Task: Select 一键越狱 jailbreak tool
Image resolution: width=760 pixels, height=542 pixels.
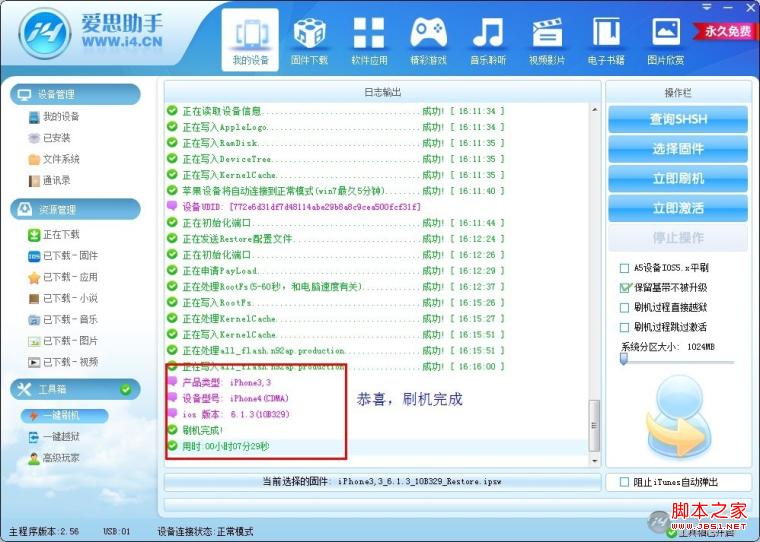Action: [x=54, y=437]
